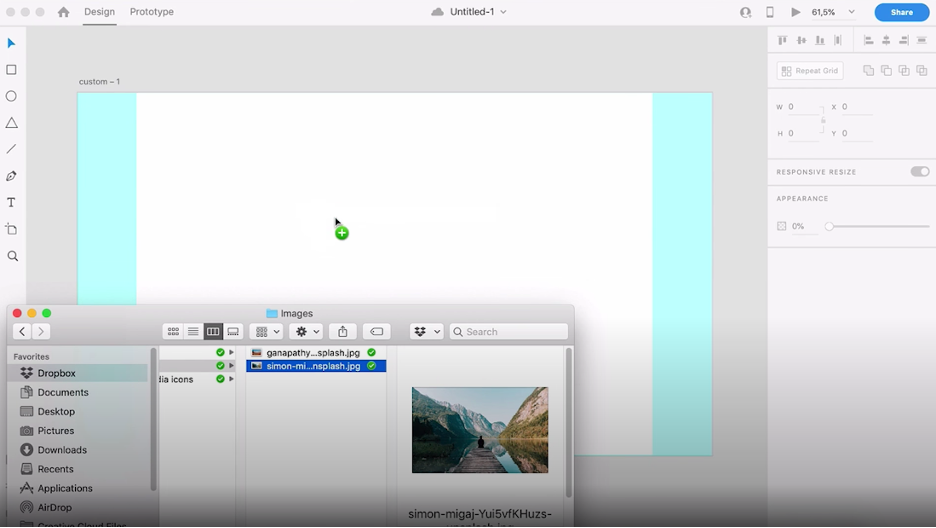Open the Dropbox toolbar dropdown in Finder
The height and width of the screenshot is (528, 936).
[x=427, y=332]
